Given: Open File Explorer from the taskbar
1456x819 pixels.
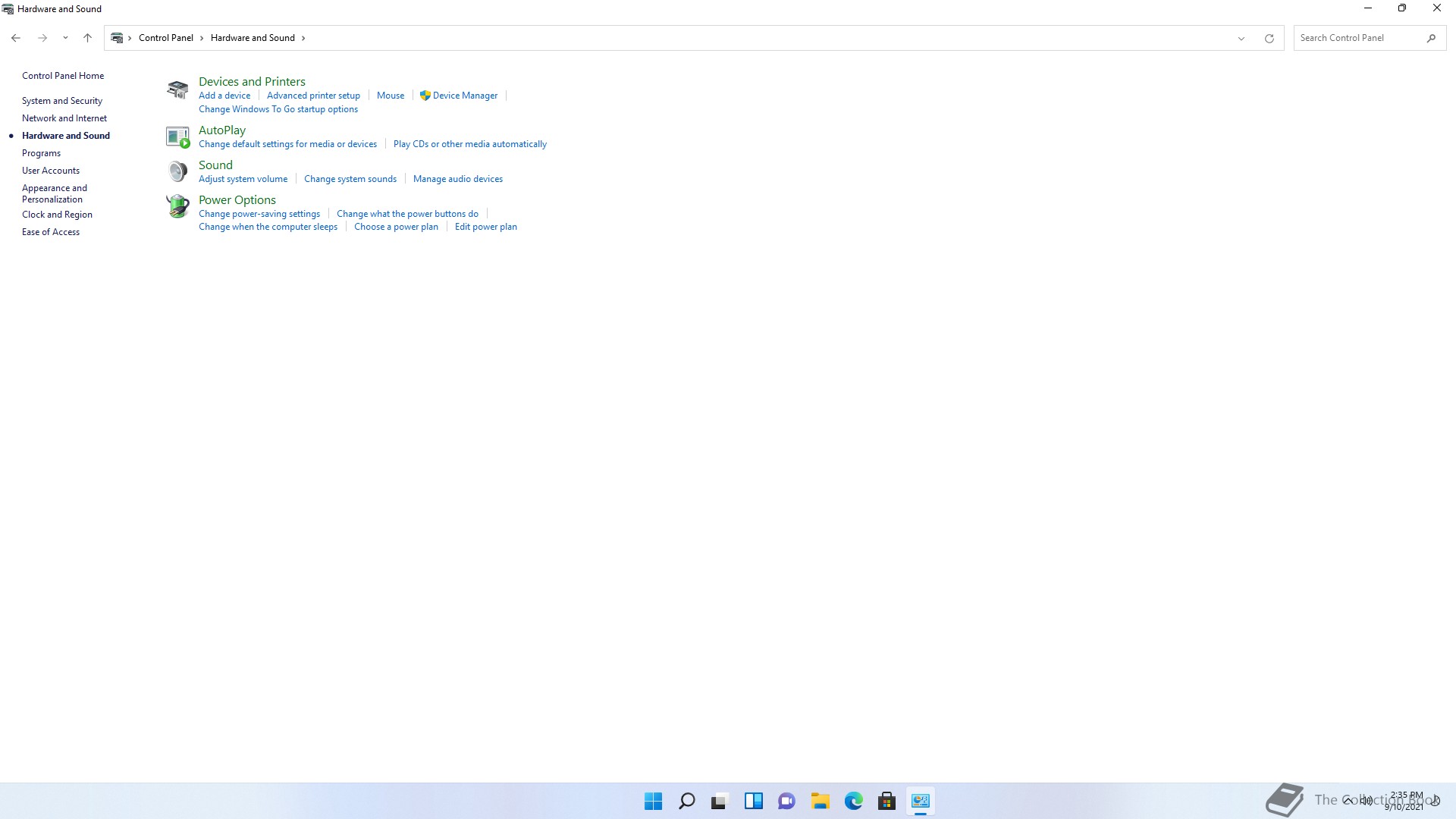Looking at the screenshot, I should [x=820, y=801].
